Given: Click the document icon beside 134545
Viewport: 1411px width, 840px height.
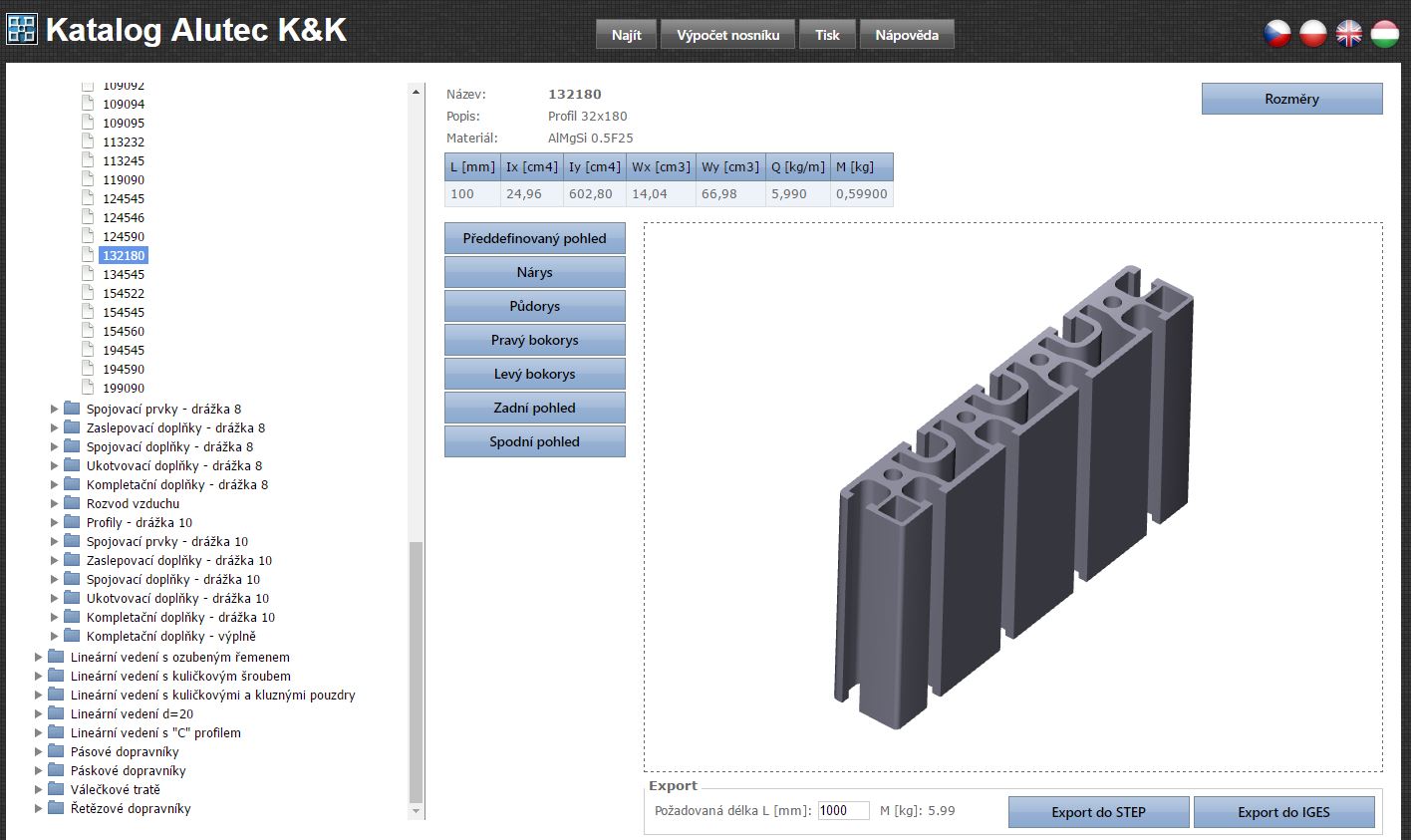Looking at the screenshot, I should 88,274.
